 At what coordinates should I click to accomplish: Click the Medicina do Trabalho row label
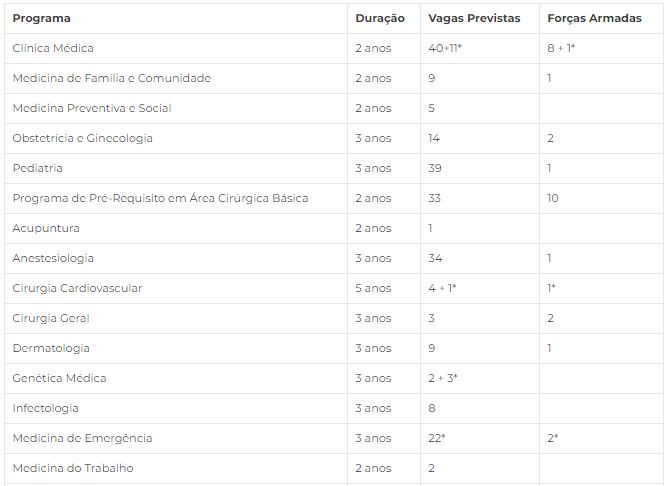coord(73,468)
